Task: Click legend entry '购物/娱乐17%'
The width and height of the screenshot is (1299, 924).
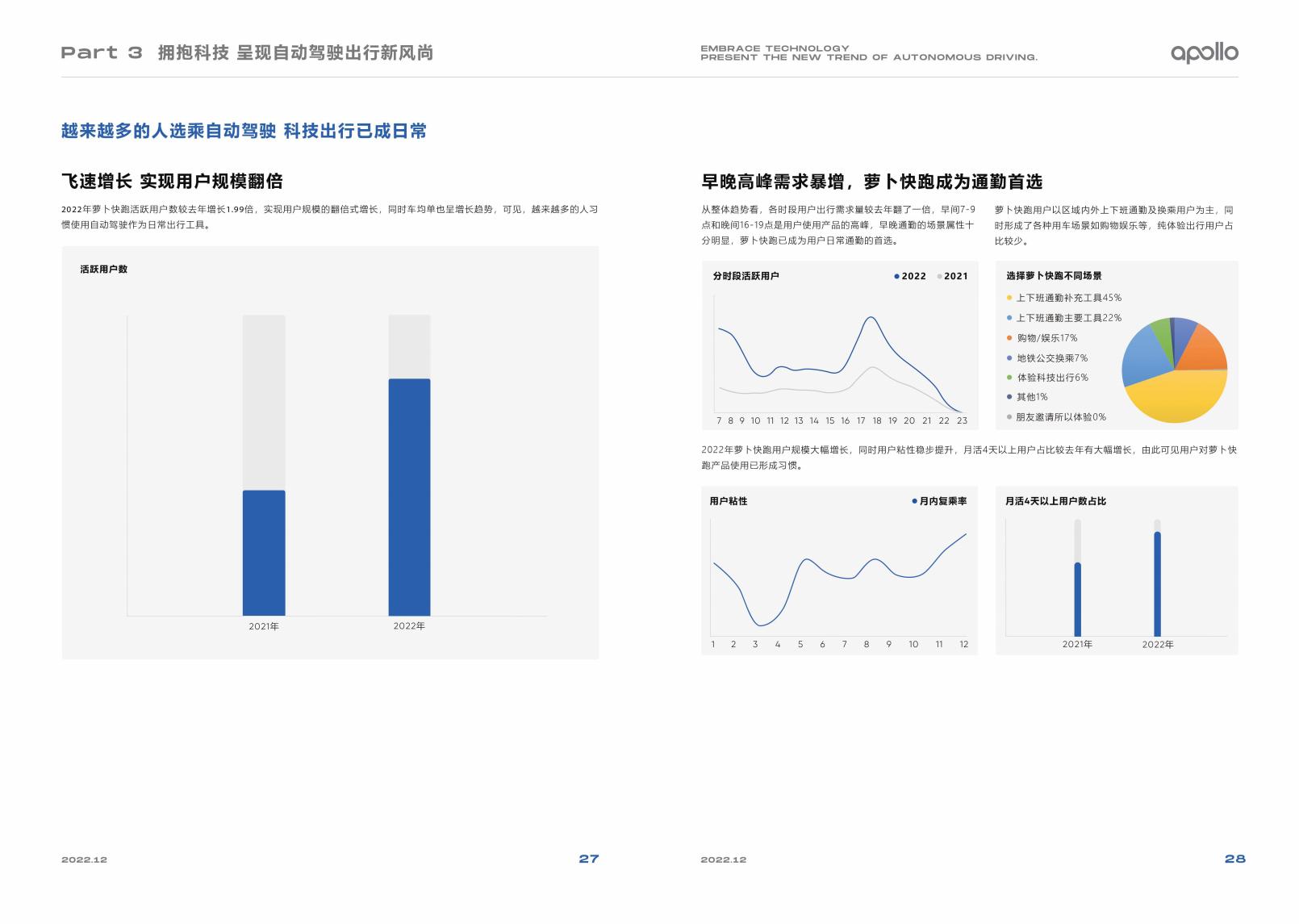Action: 1042,338
